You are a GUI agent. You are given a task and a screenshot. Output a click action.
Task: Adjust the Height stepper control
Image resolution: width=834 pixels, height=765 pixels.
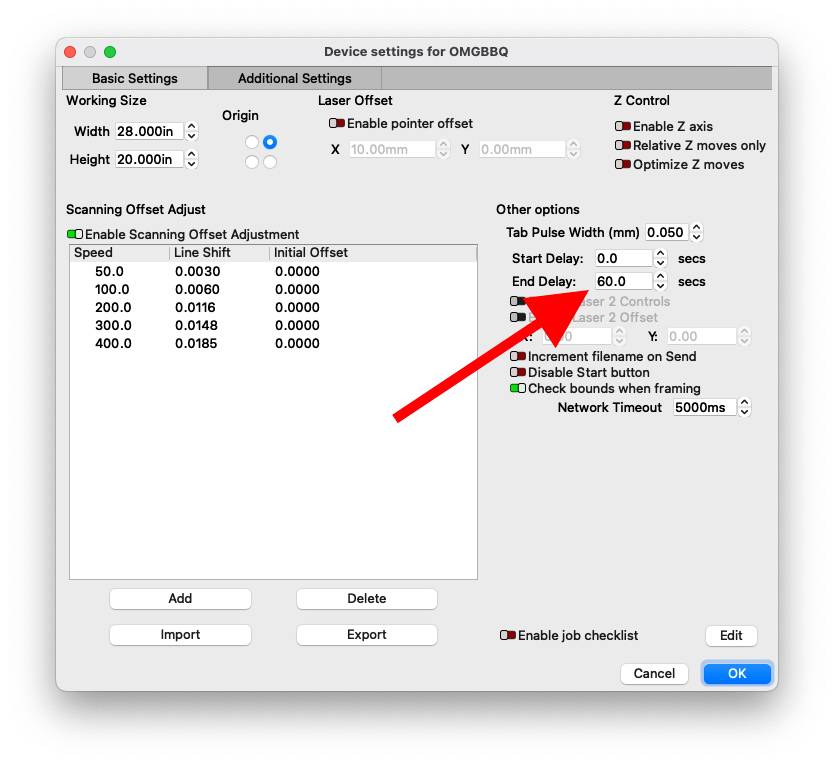(x=192, y=160)
